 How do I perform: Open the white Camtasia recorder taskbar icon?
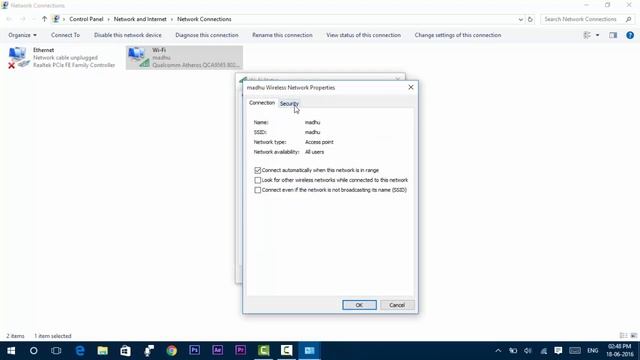[x=287, y=350]
